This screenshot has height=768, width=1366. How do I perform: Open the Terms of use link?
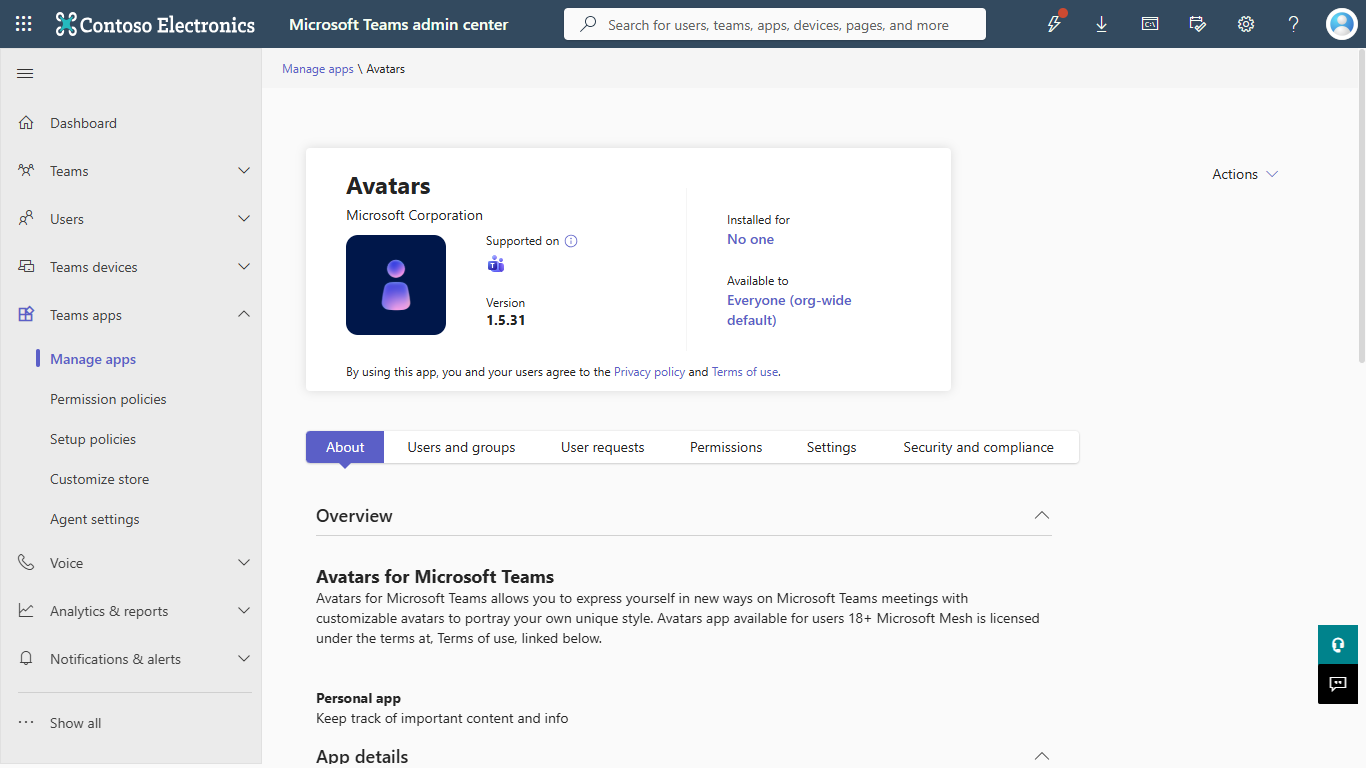click(744, 372)
